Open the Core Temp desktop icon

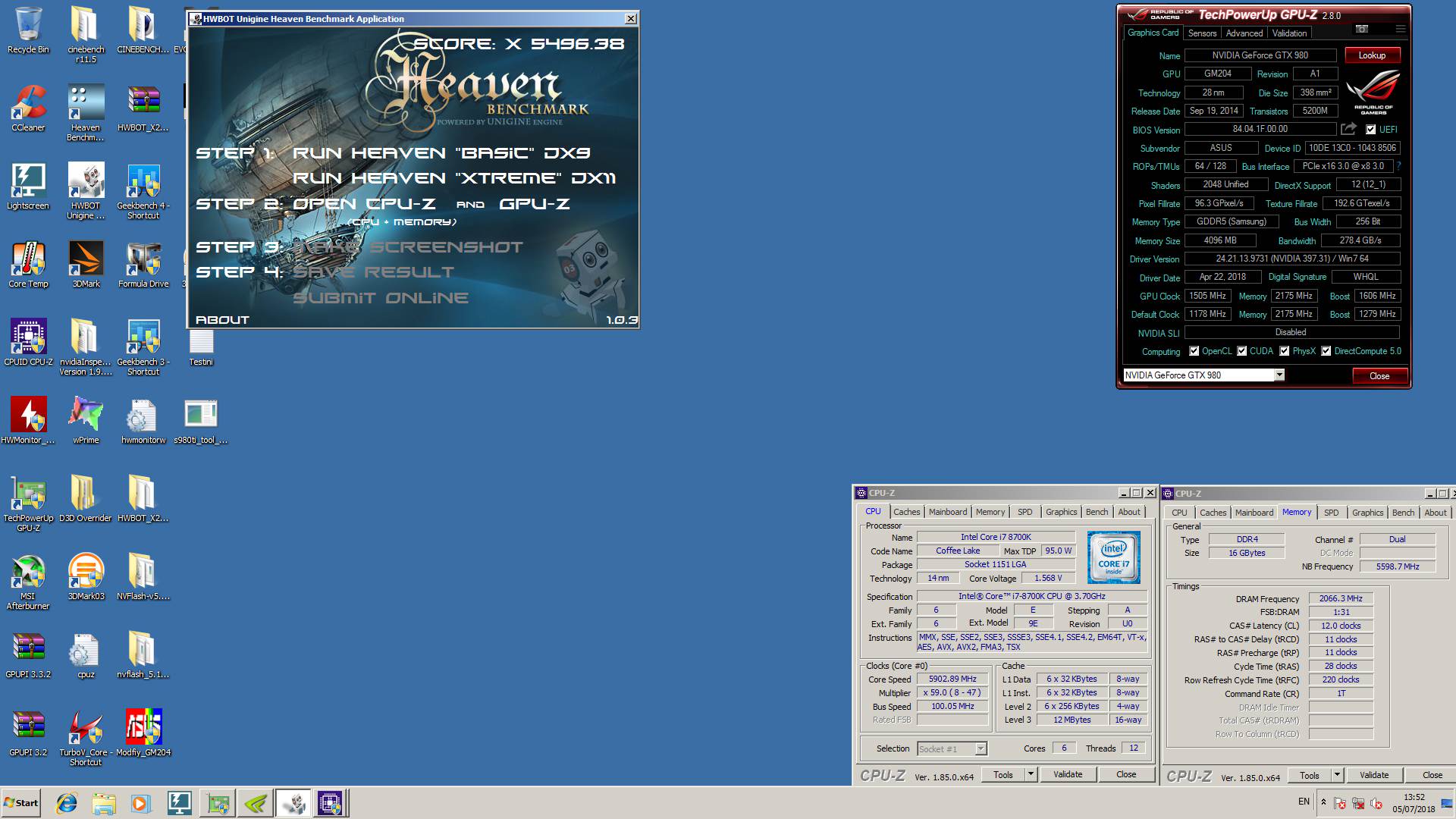coord(28,264)
